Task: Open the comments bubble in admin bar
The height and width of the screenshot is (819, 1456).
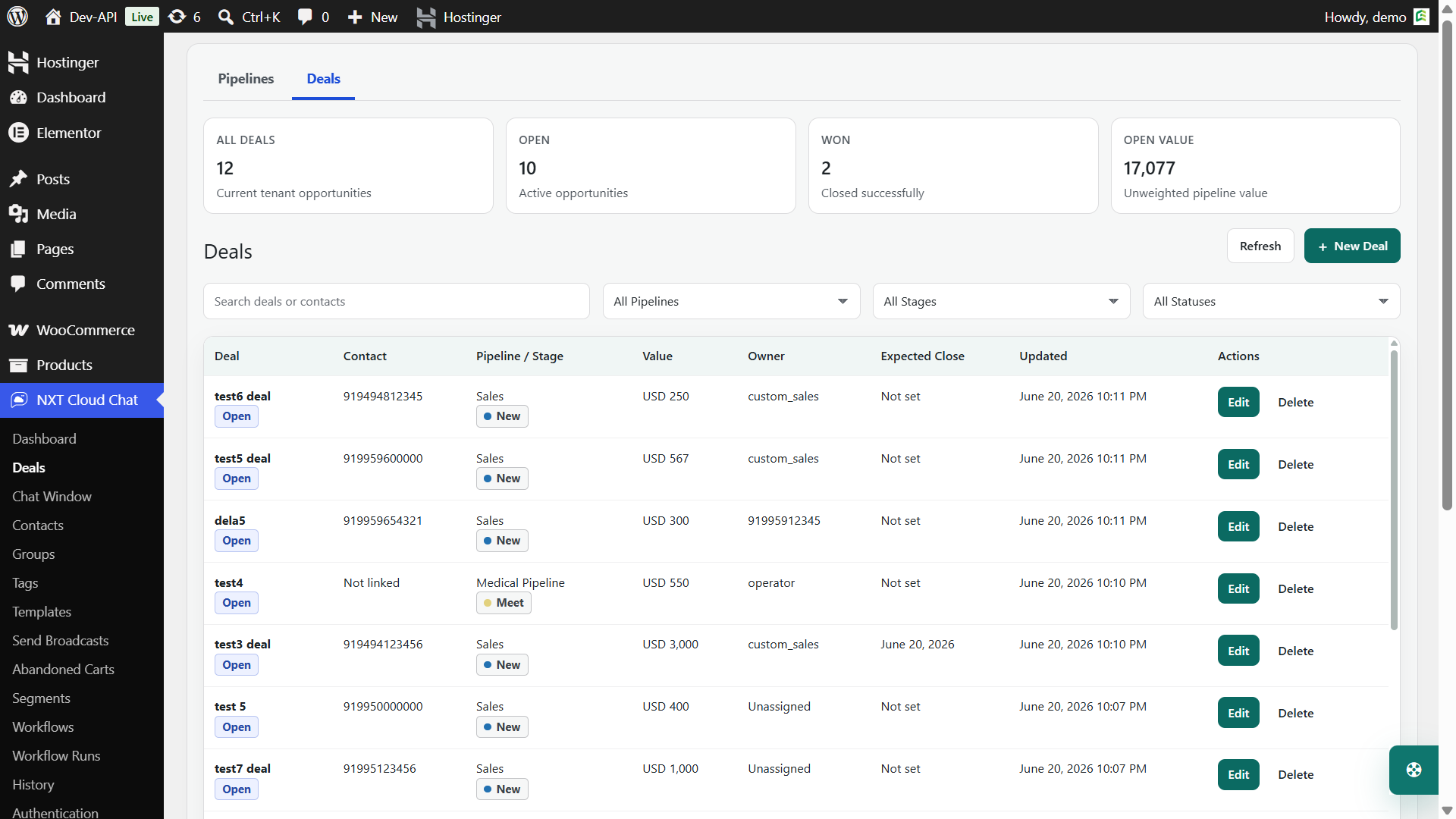Action: coord(305,17)
